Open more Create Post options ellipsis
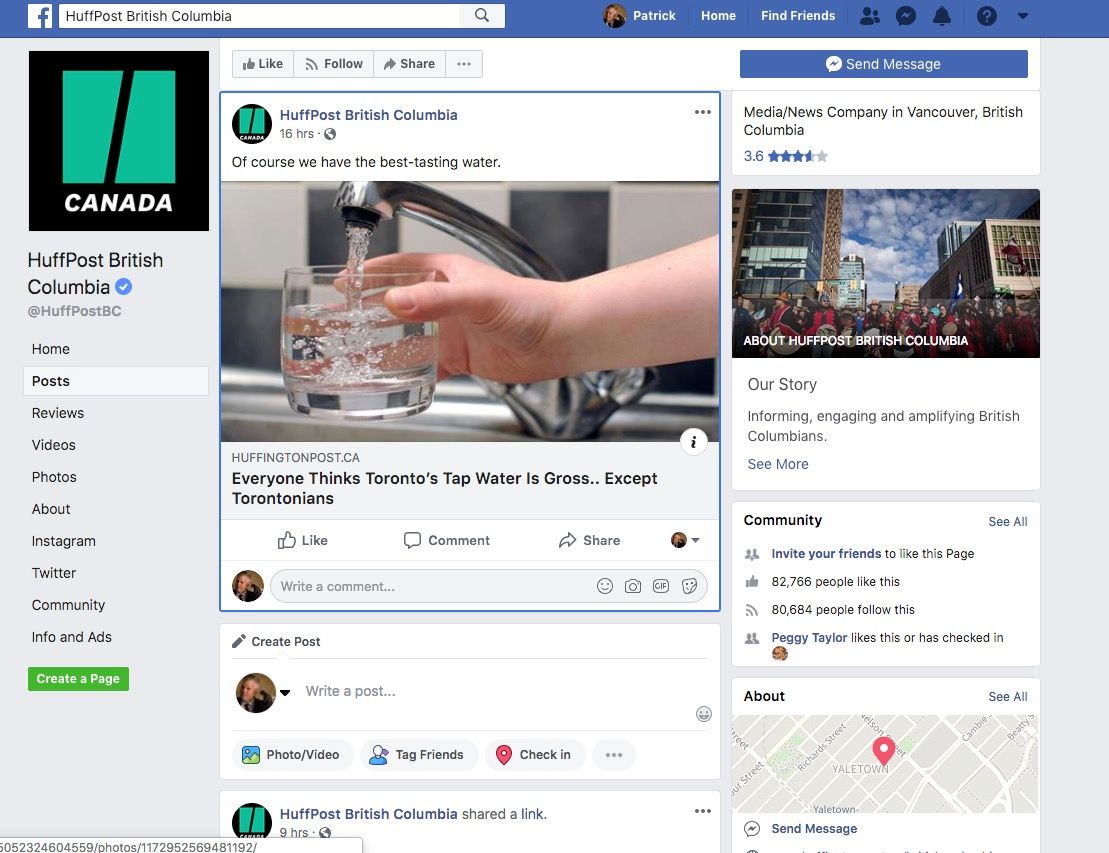This screenshot has height=853, width=1109. tap(614, 755)
